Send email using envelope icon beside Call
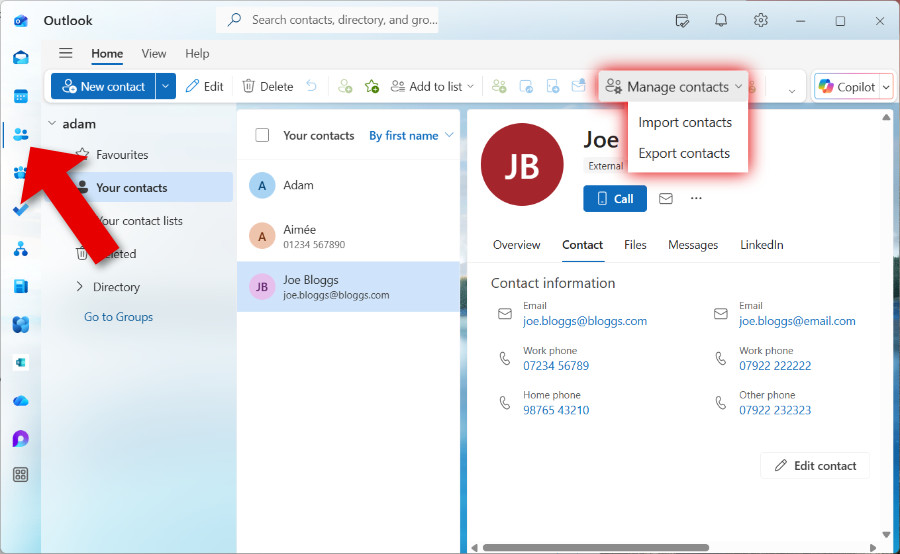Viewport: 900px width, 554px height. pyautogui.click(x=666, y=199)
